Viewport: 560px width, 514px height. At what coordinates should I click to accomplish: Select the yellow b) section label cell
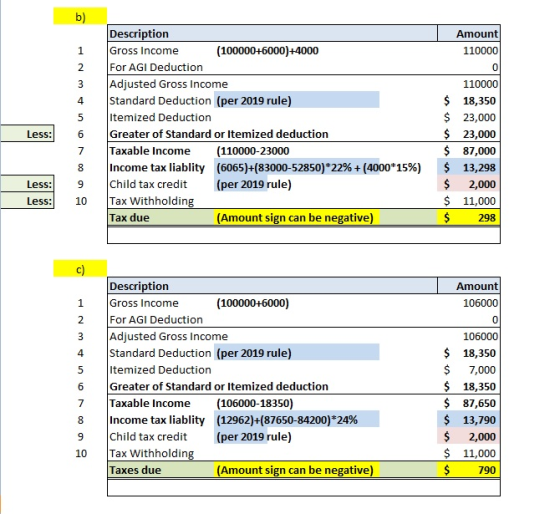tap(80, 16)
